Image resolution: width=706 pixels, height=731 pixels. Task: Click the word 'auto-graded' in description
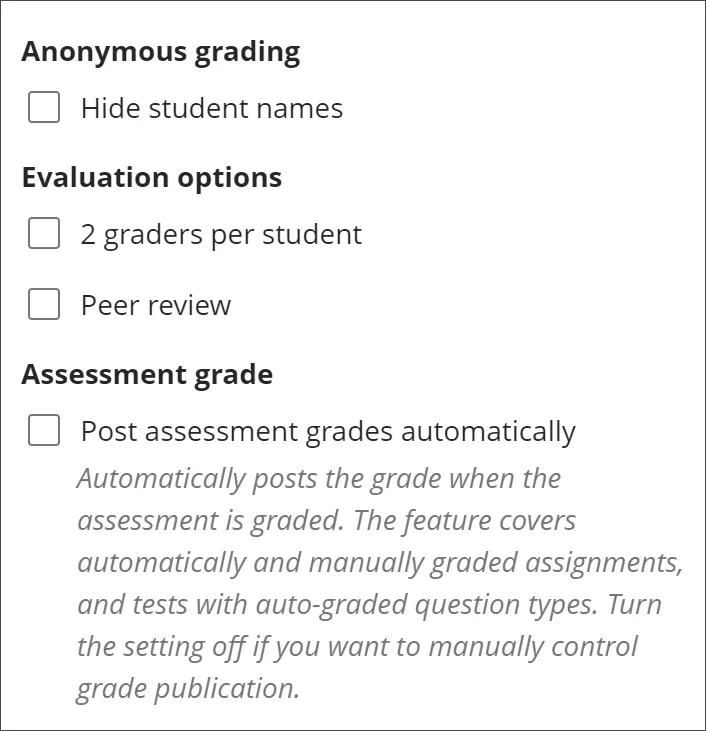(x=331, y=605)
